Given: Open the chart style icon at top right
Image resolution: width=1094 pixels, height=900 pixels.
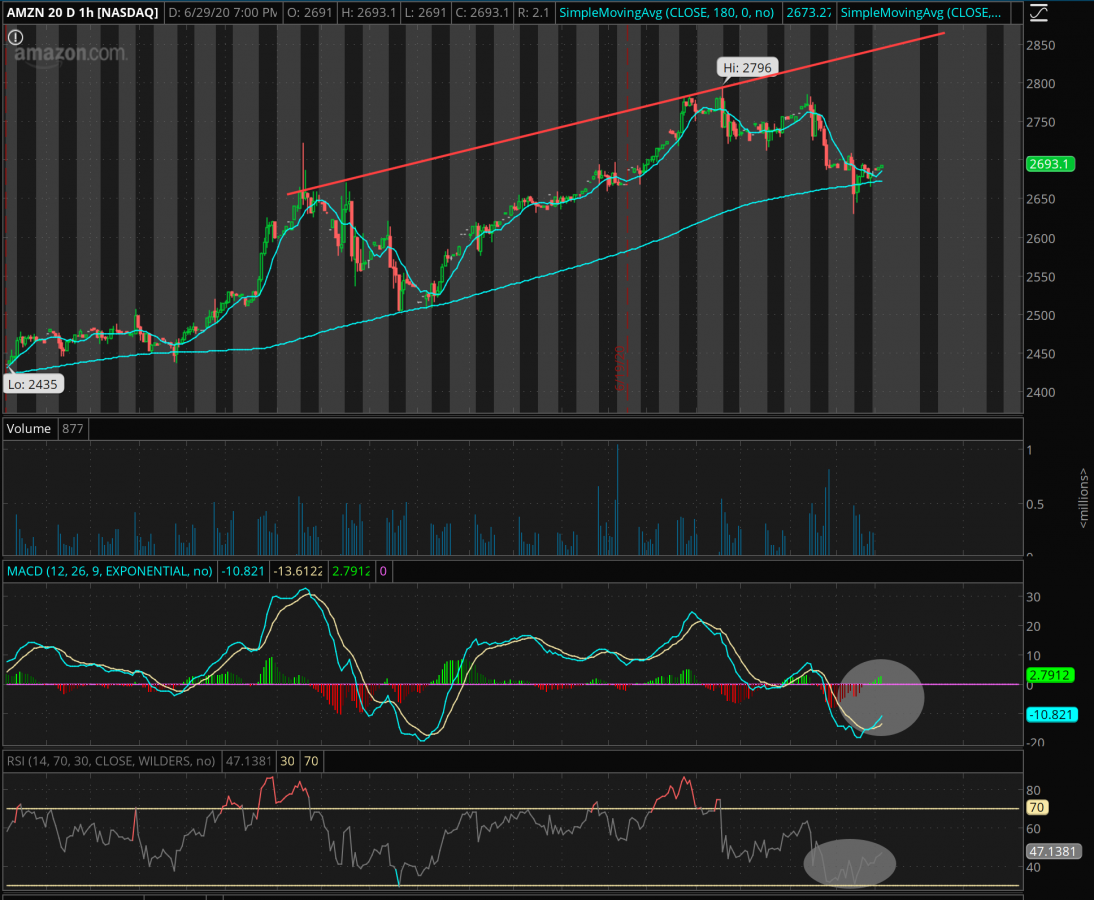Looking at the screenshot, I should coord(1039,13).
